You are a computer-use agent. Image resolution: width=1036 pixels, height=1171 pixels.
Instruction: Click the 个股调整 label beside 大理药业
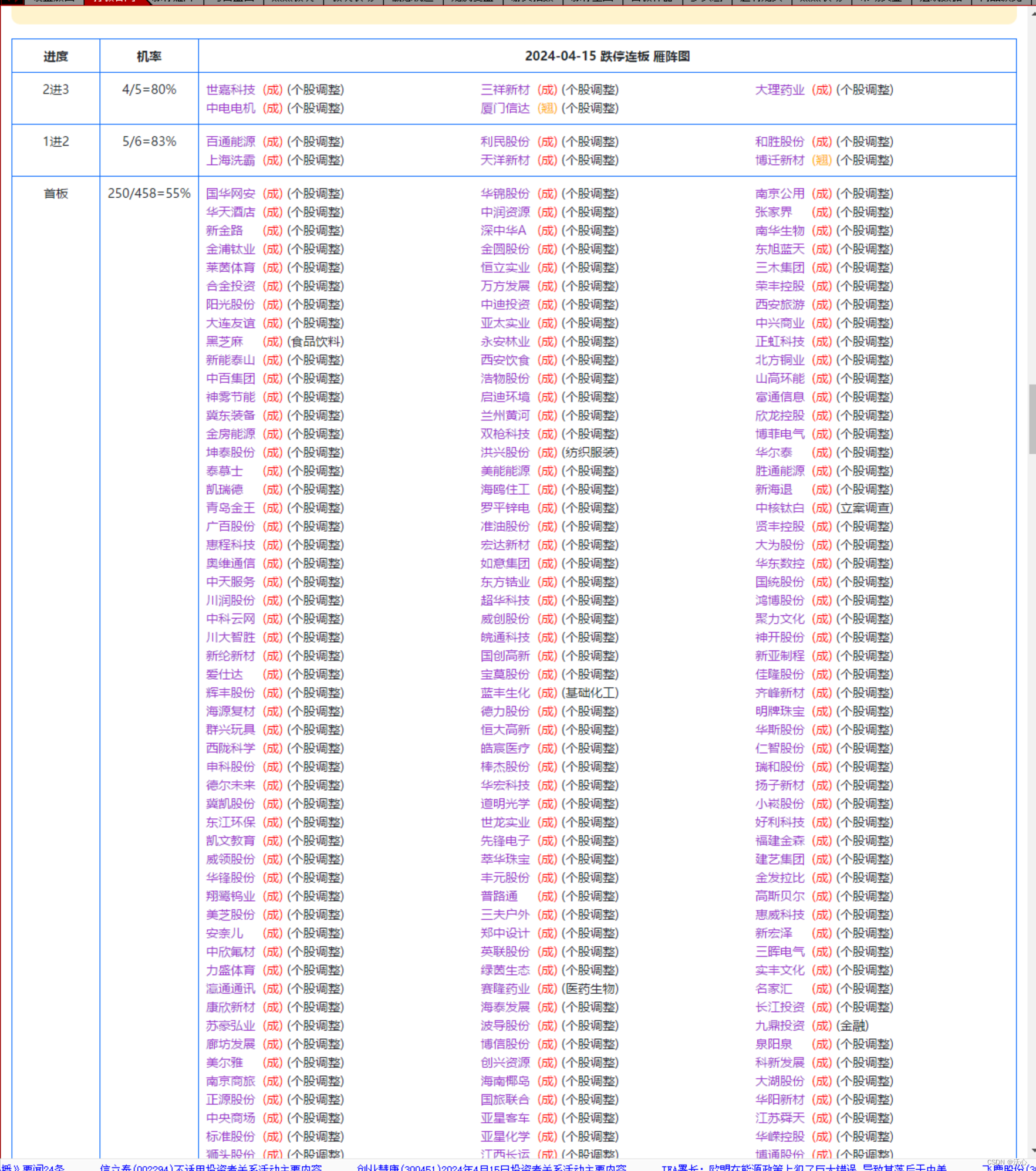865,90
